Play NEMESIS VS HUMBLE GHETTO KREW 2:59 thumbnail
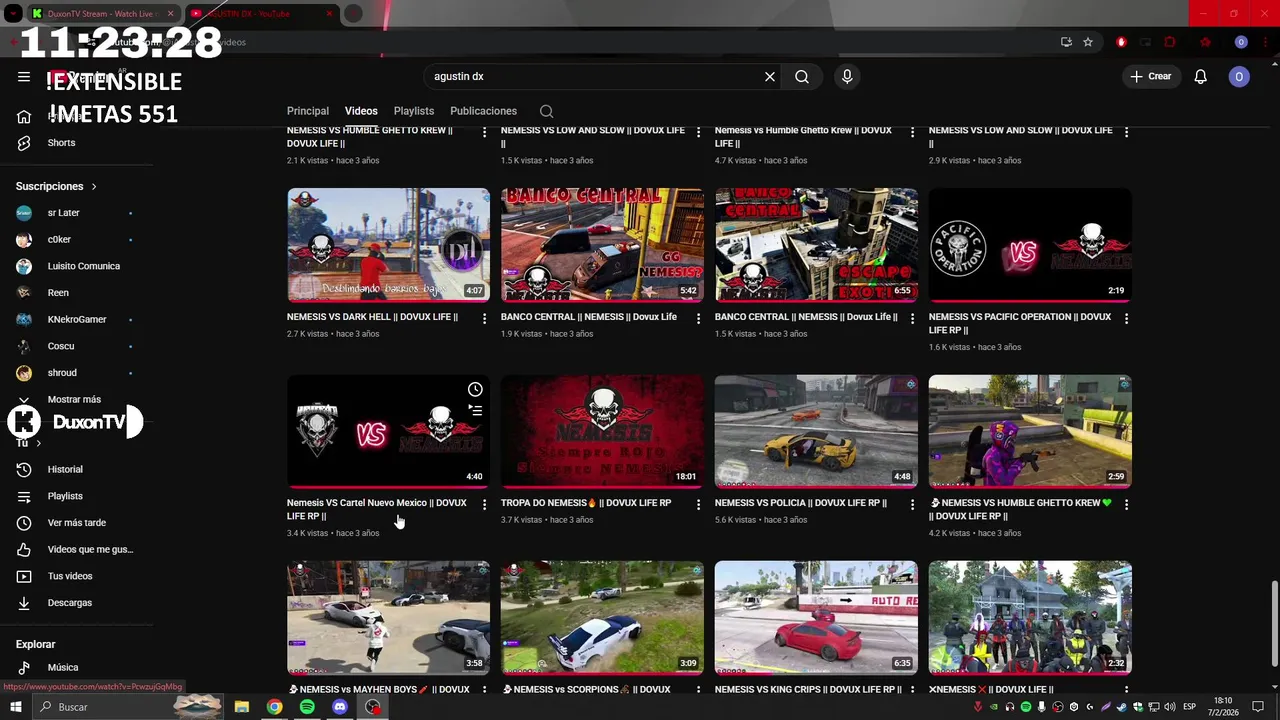The width and height of the screenshot is (1280, 720). [1030, 431]
